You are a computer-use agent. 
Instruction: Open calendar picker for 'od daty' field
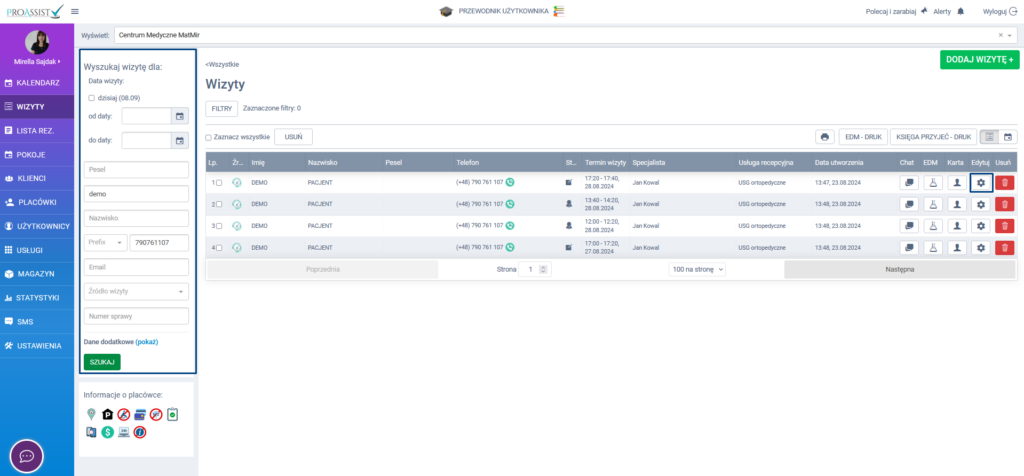pyautogui.click(x=180, y=116)
